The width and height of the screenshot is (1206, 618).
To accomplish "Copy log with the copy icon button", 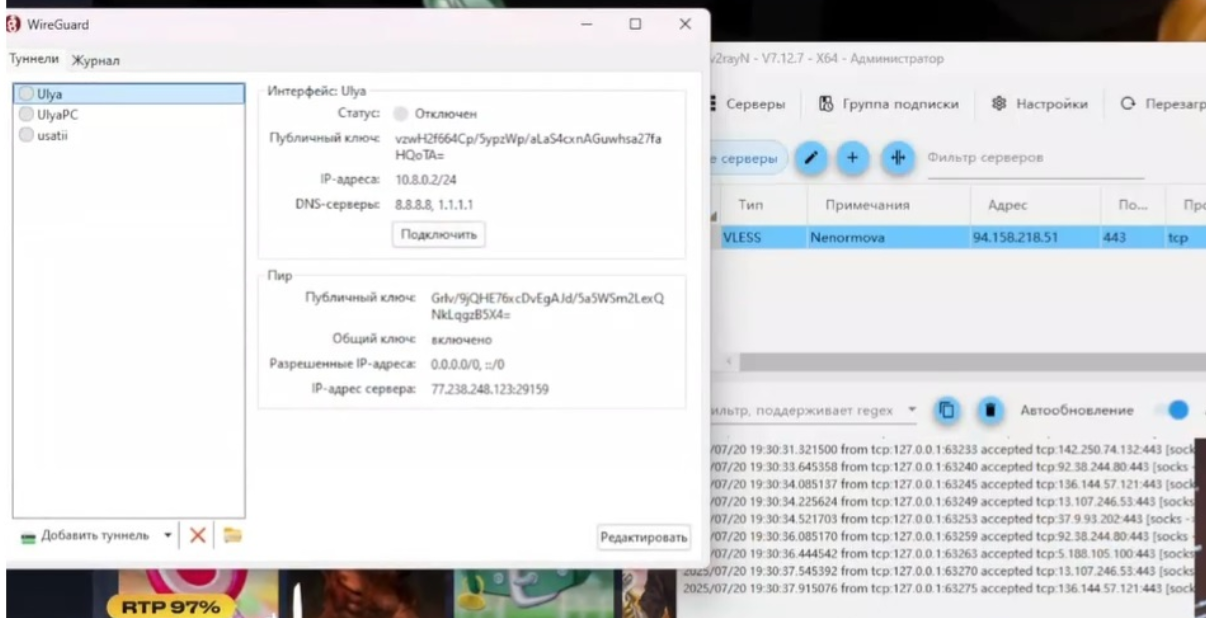I will coord(947,410).
